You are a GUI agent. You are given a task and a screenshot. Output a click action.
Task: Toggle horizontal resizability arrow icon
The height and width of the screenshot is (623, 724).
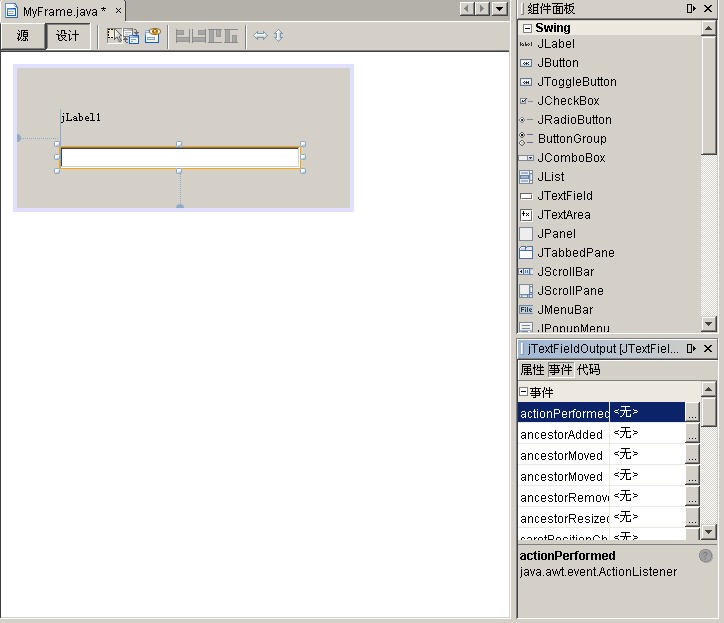tap(260, 36)
